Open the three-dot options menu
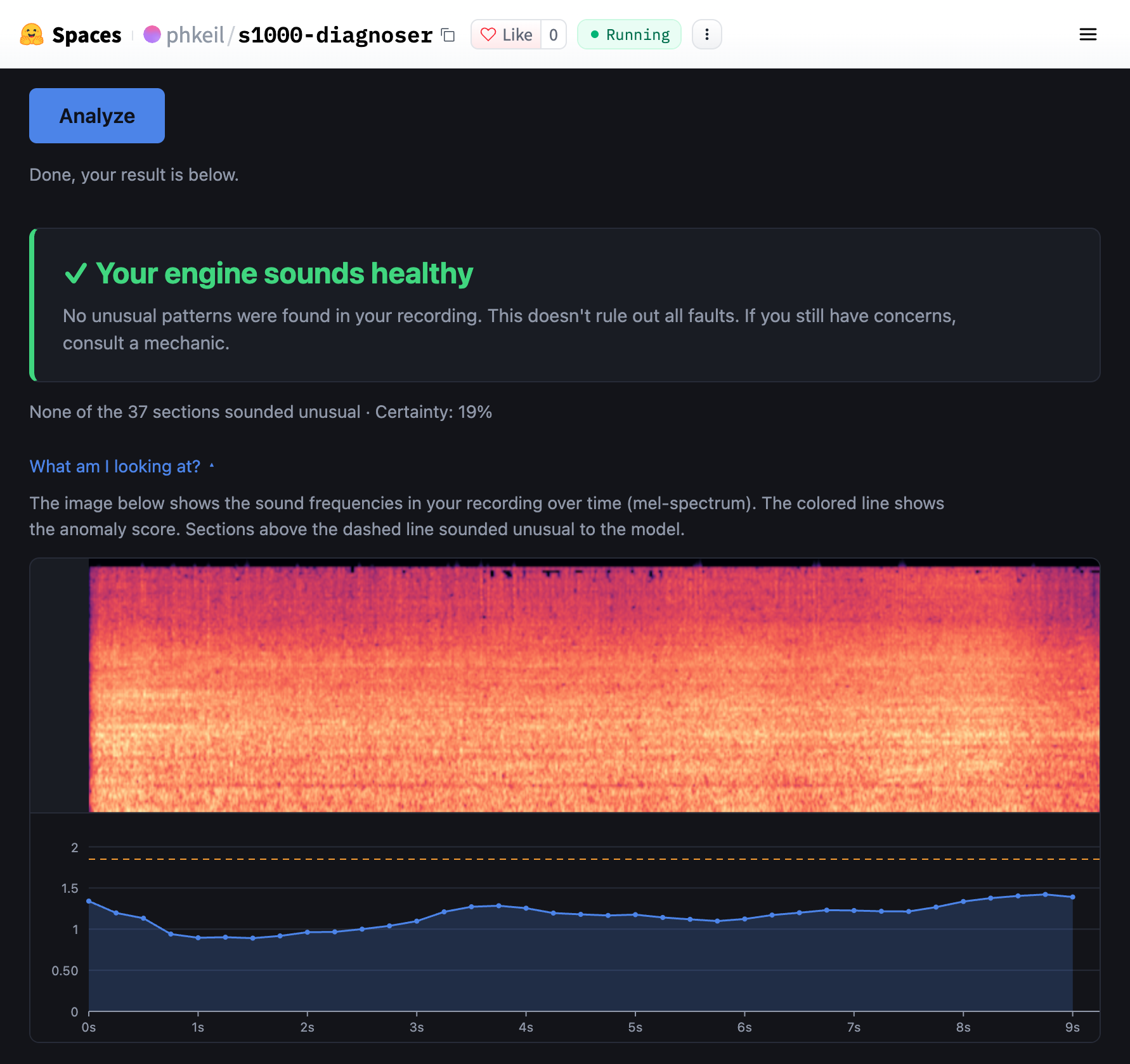 pos(707,34)
